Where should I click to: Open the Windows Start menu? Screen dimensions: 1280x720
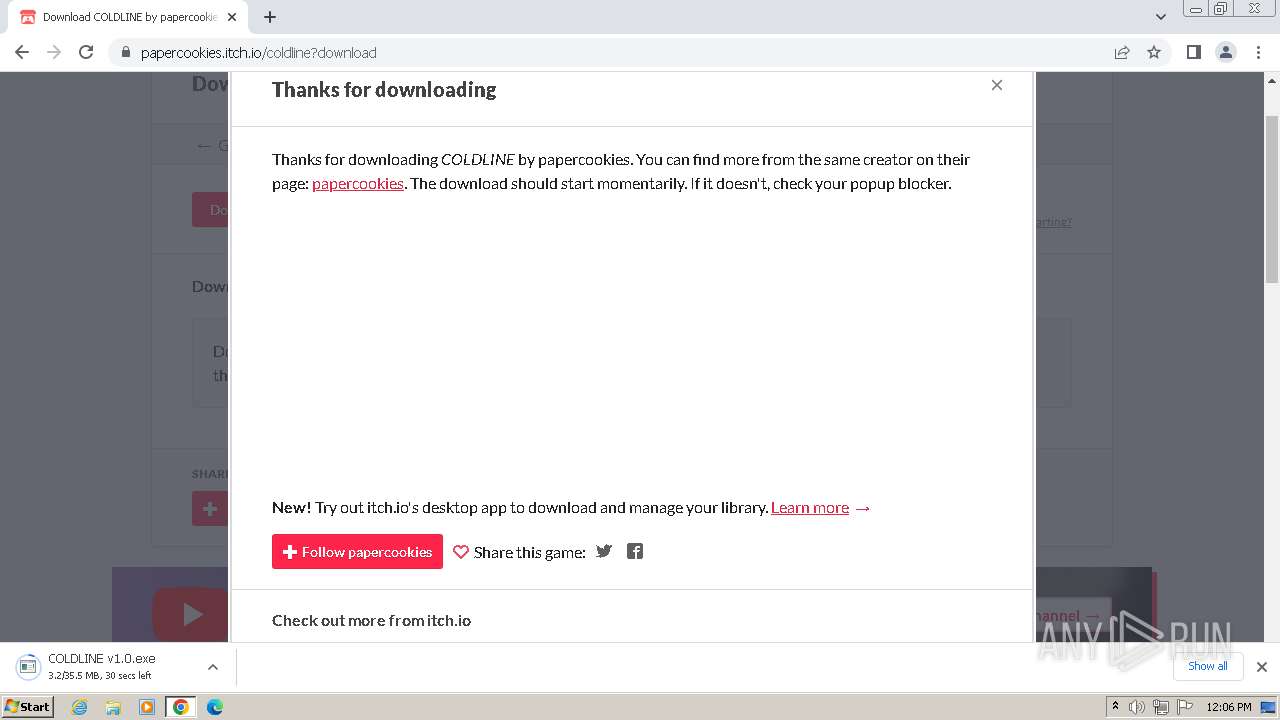[x=28, y=707]
